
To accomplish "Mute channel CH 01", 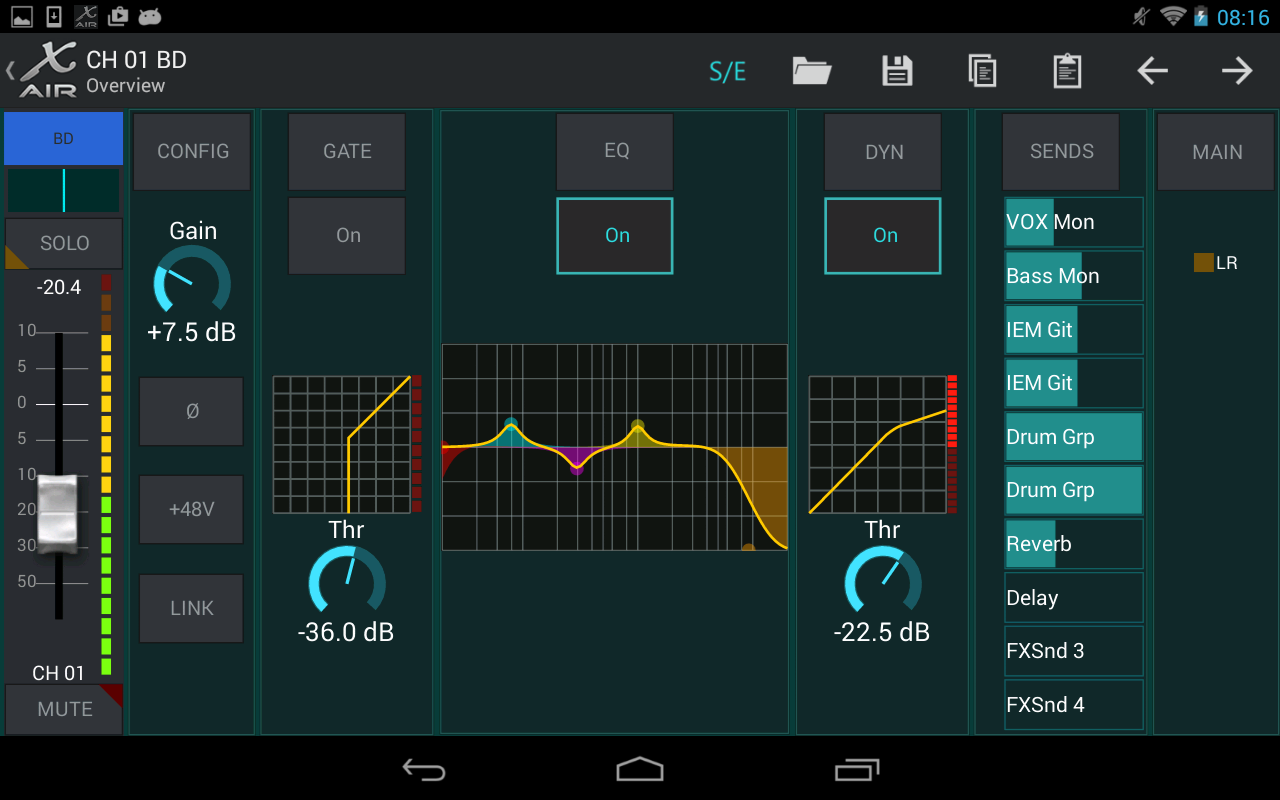I will (63, 709).
